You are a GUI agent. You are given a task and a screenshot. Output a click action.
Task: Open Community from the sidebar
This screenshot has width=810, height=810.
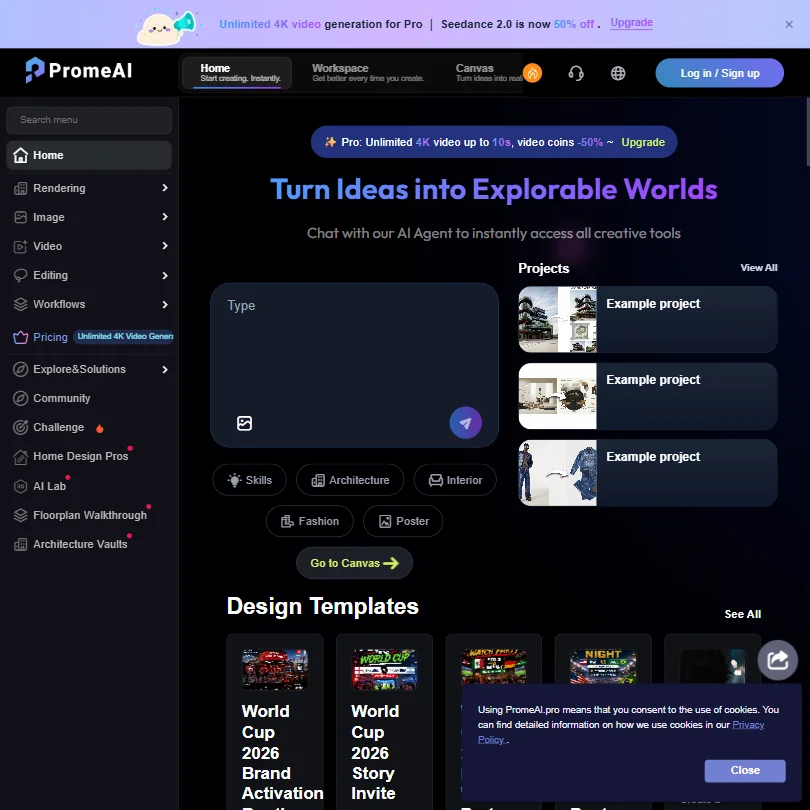pos(61,398)
